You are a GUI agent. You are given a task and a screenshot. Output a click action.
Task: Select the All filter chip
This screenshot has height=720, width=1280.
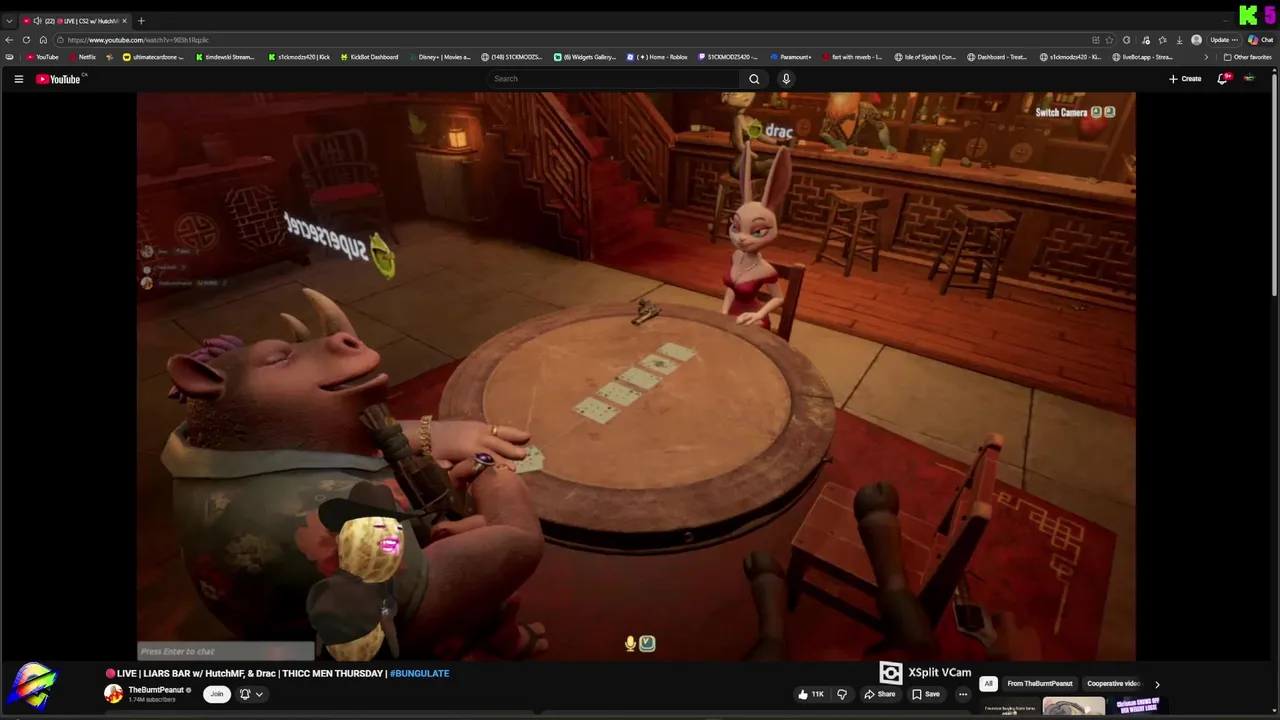(x=988, y=684)
